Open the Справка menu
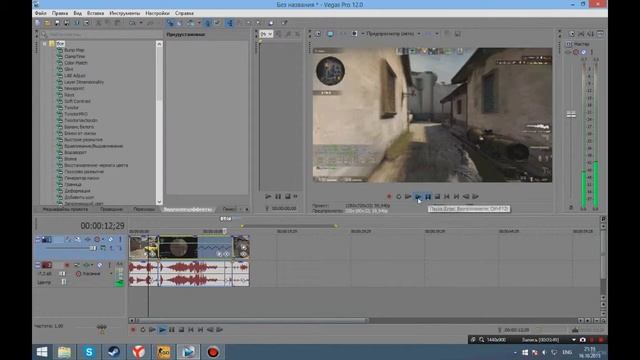Image resolution: width=640 pixels, height=360 pixels. 184,13
